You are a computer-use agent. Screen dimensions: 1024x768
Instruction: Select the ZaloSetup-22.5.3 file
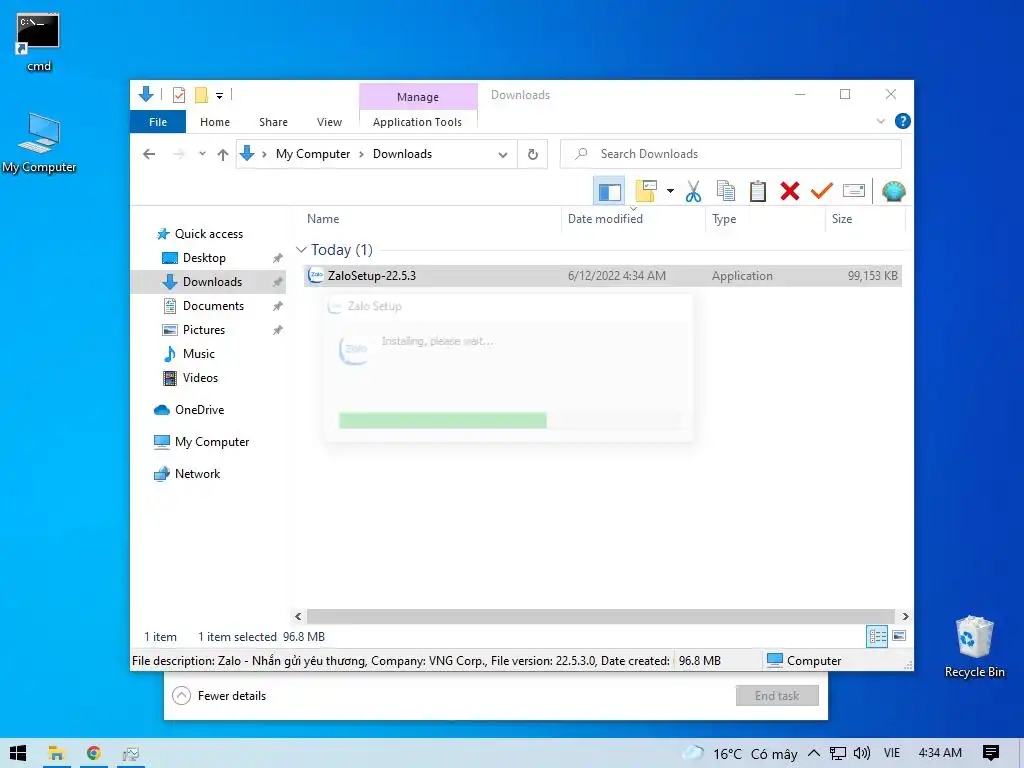602,276
